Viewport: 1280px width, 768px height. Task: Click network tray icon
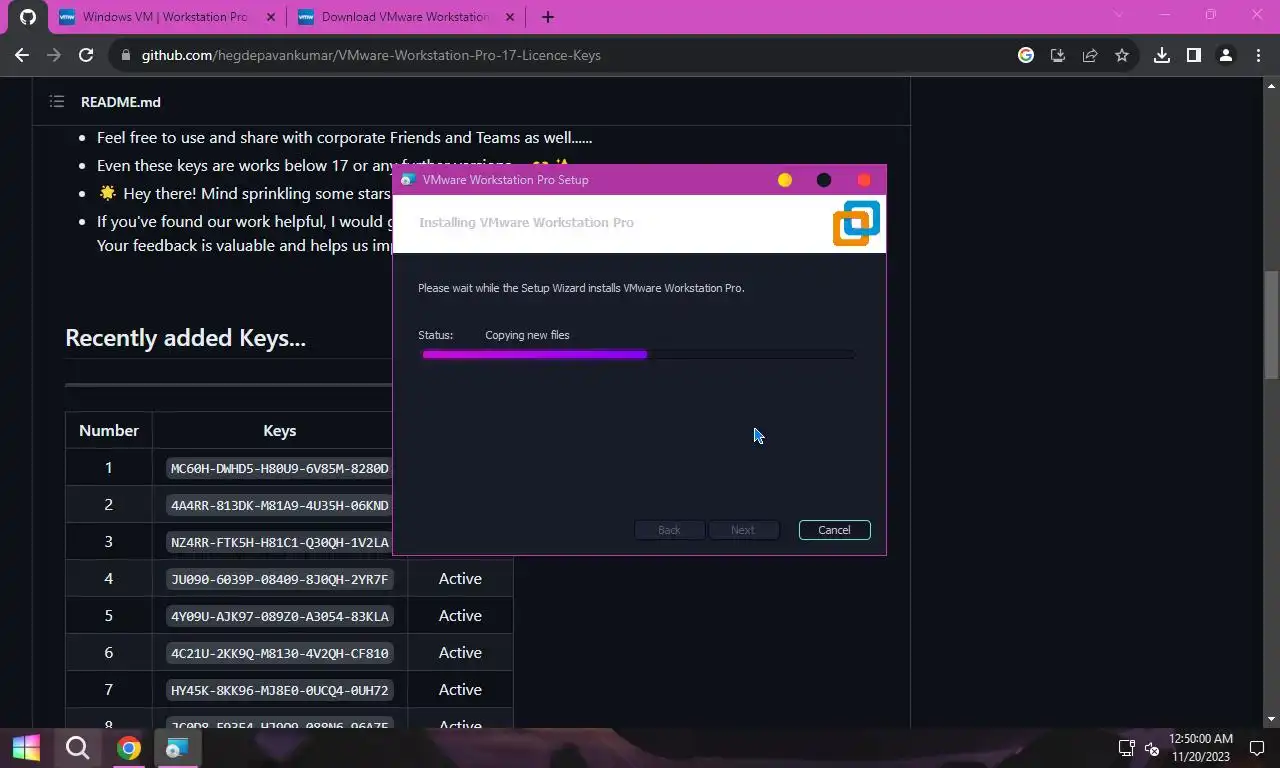click(x=1126, y=748)
